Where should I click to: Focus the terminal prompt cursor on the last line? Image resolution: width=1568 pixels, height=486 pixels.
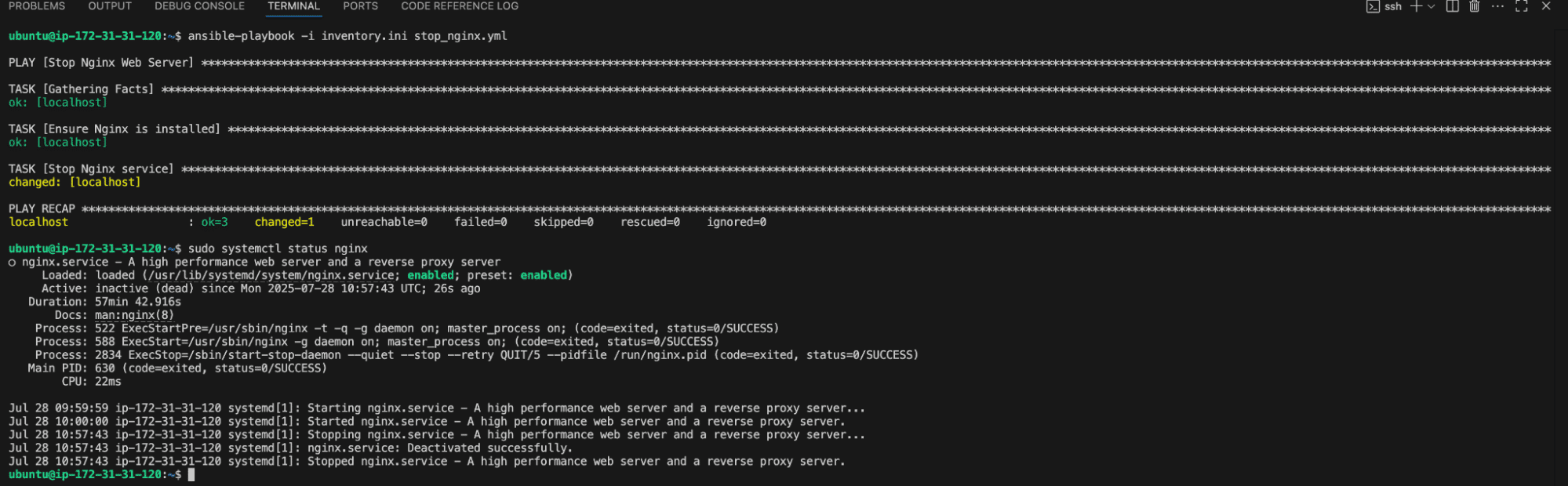(191, 474)
